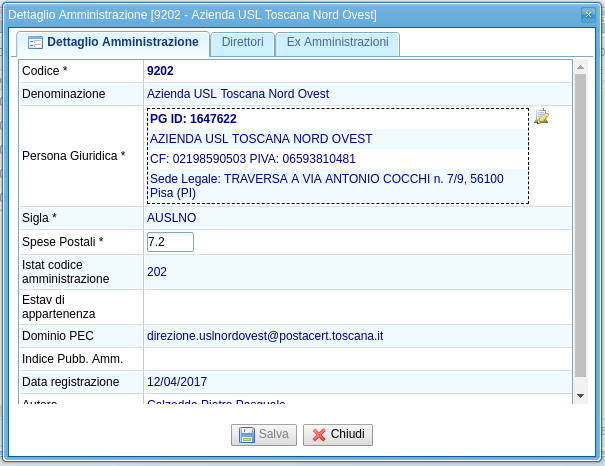
Task: Click the Estav di appartenenza label
Action: tap(59, 307)
